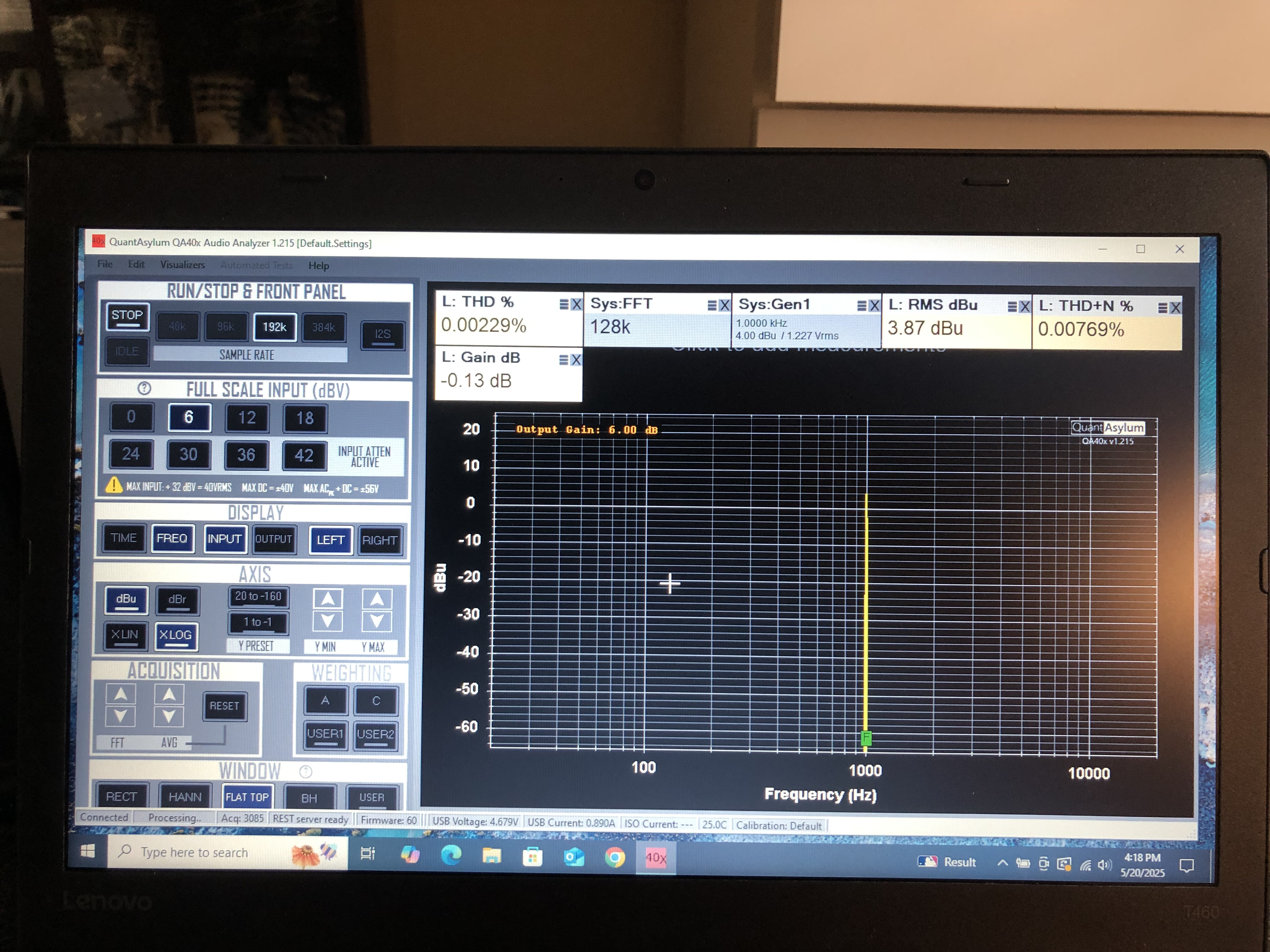The image size is (1270, 952).
Task: Open the Help menu
Action: coord(319,266)
